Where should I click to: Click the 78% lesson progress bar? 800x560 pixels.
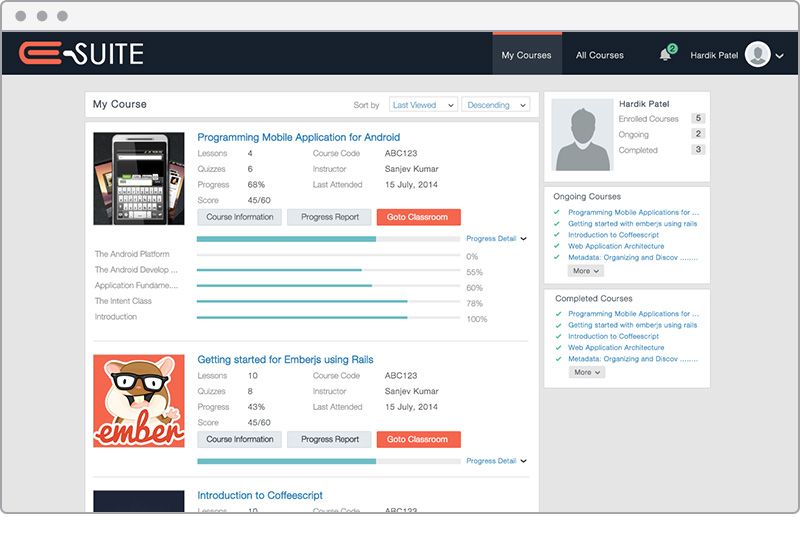(328, 301)
